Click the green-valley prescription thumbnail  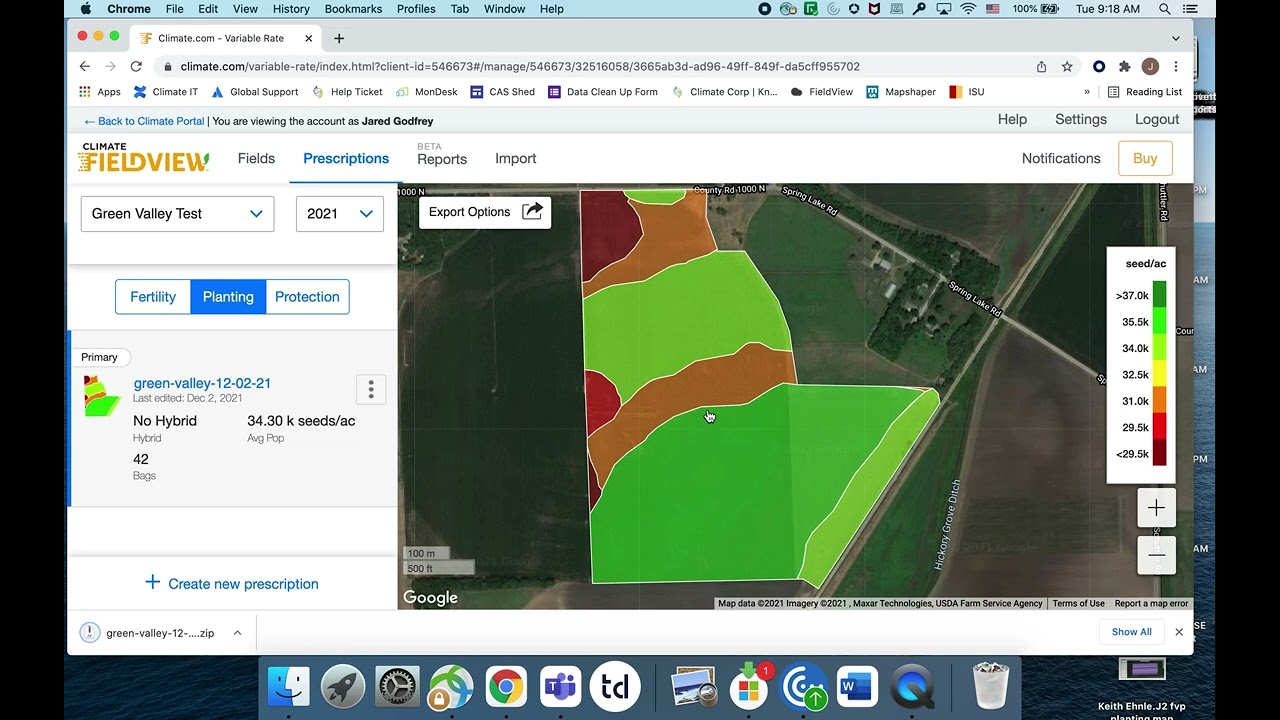[x=102, y=396]
